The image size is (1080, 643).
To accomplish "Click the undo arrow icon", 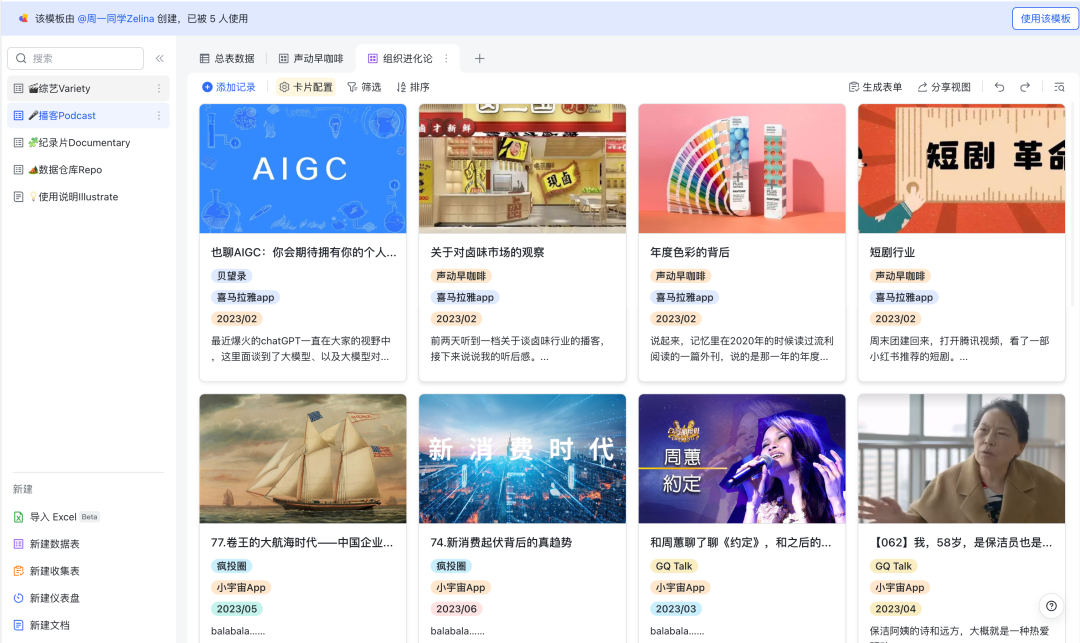I will [x=999, y=87].
